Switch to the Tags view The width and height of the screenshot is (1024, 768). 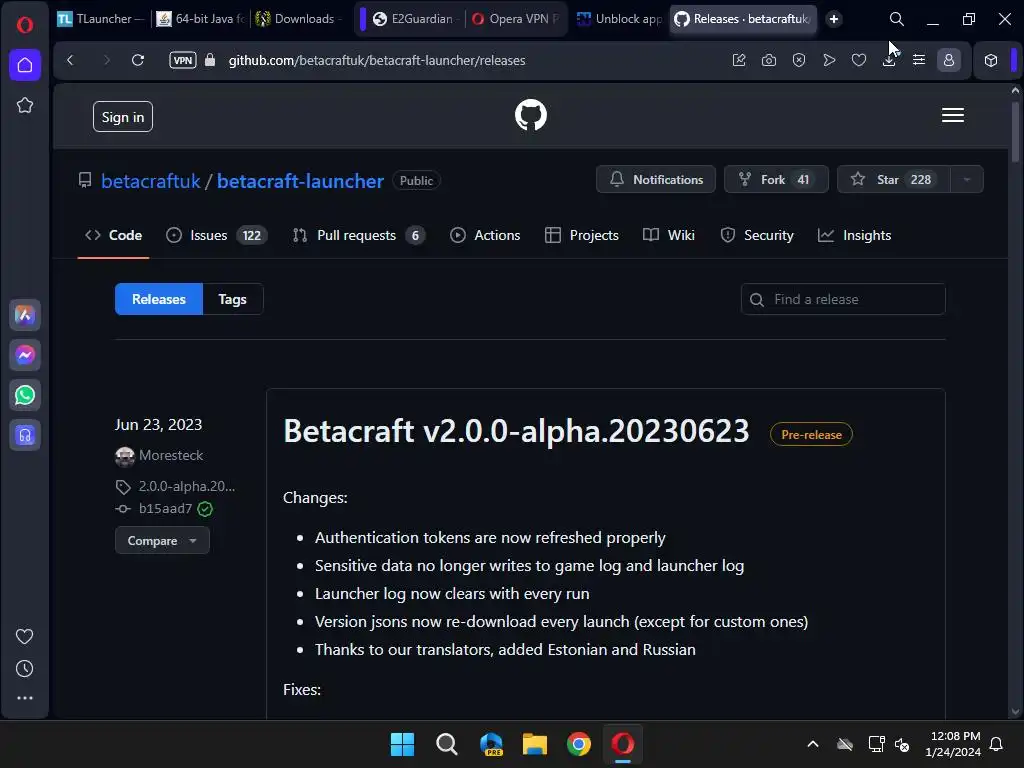pos(232,299)
